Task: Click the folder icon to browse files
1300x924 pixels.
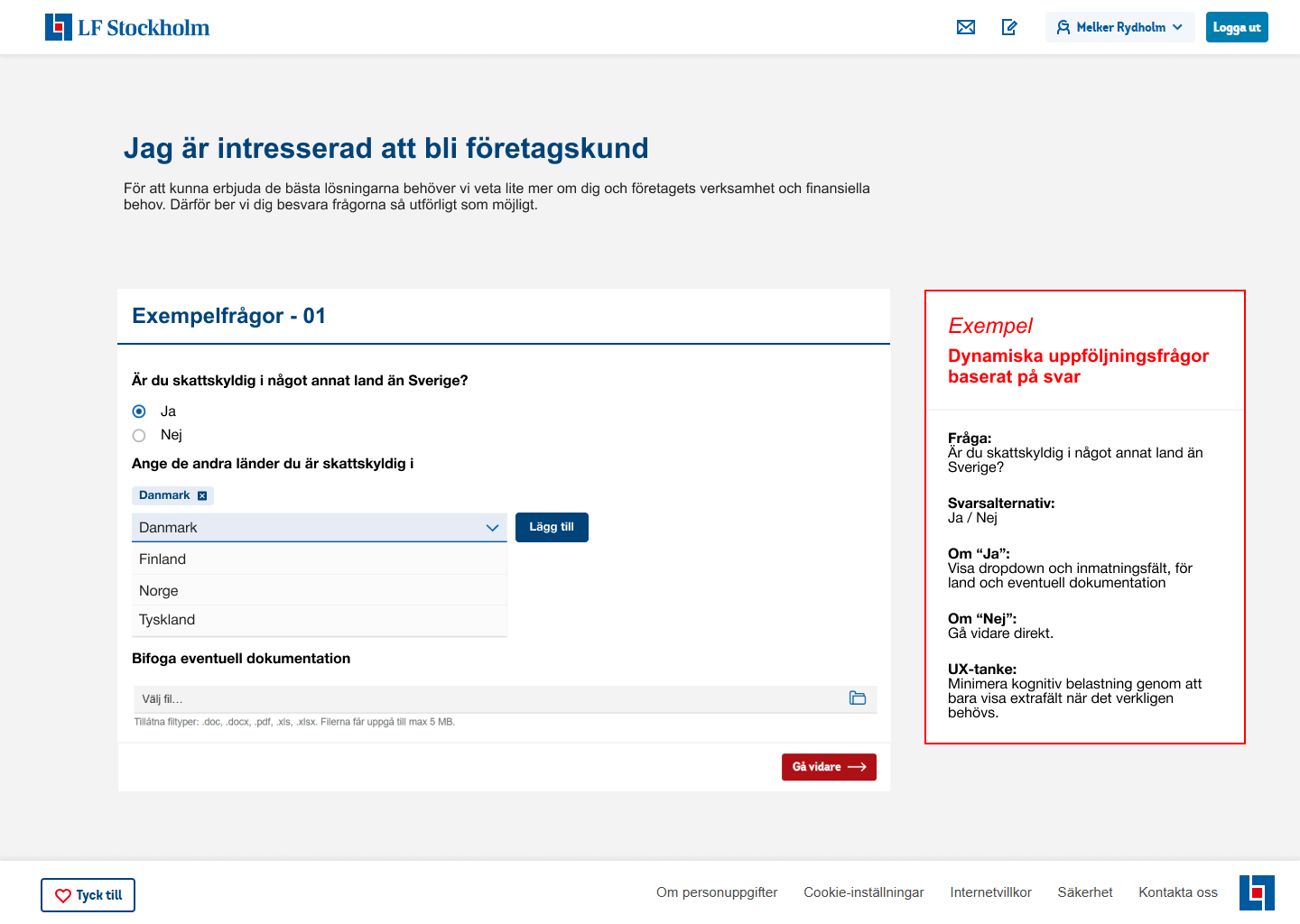Action: [858, 698]
